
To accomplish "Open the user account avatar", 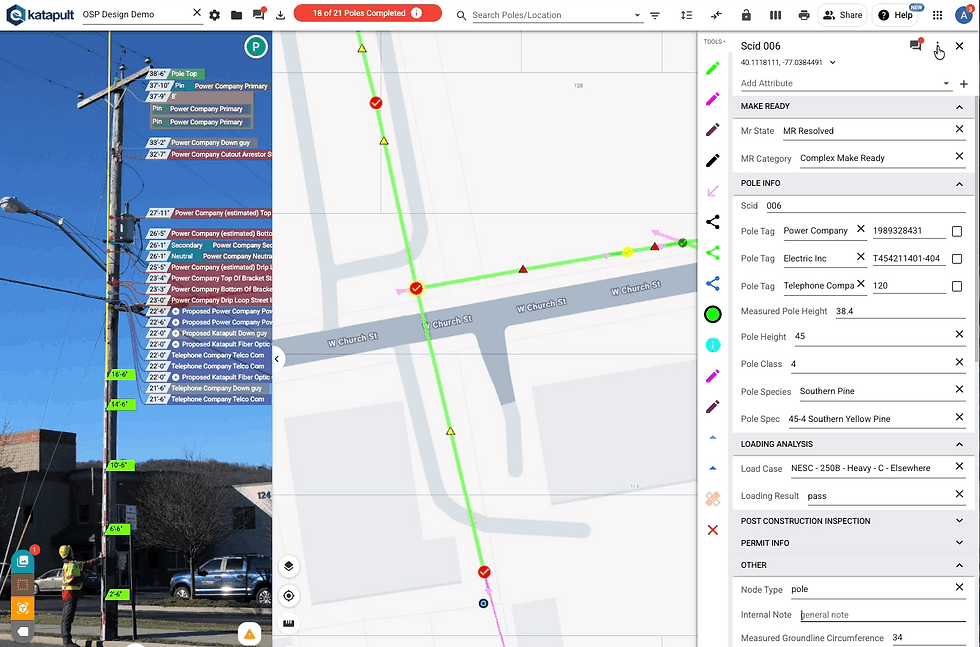I will (x=964, y=15).
